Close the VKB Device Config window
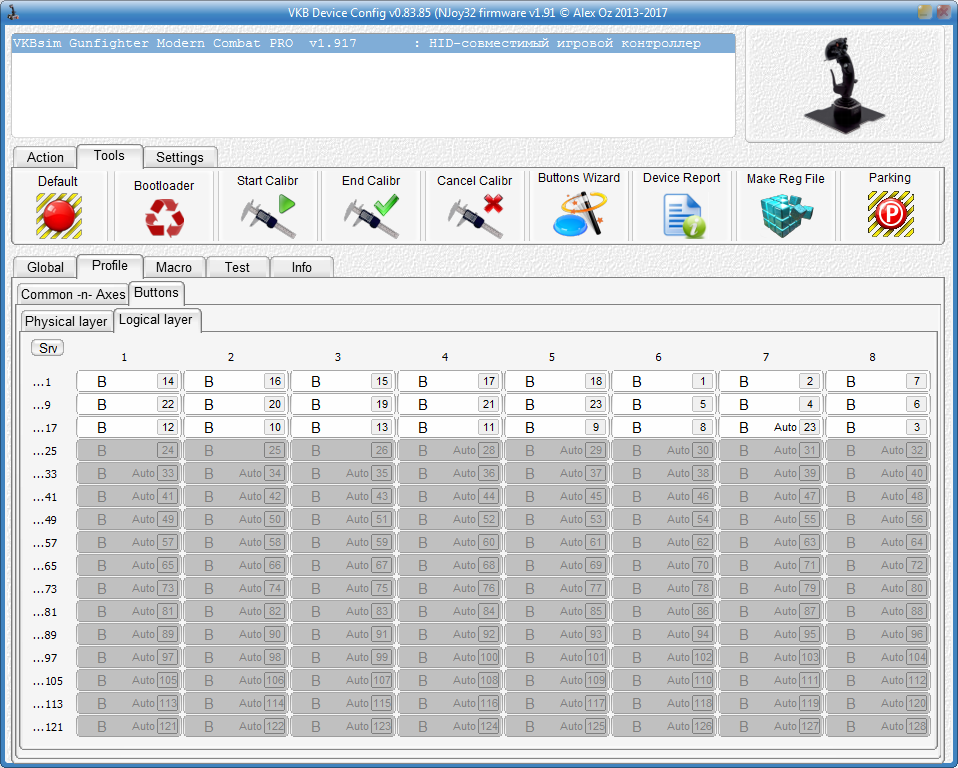The width and height of the screenshot is (958, 768). 945,12
